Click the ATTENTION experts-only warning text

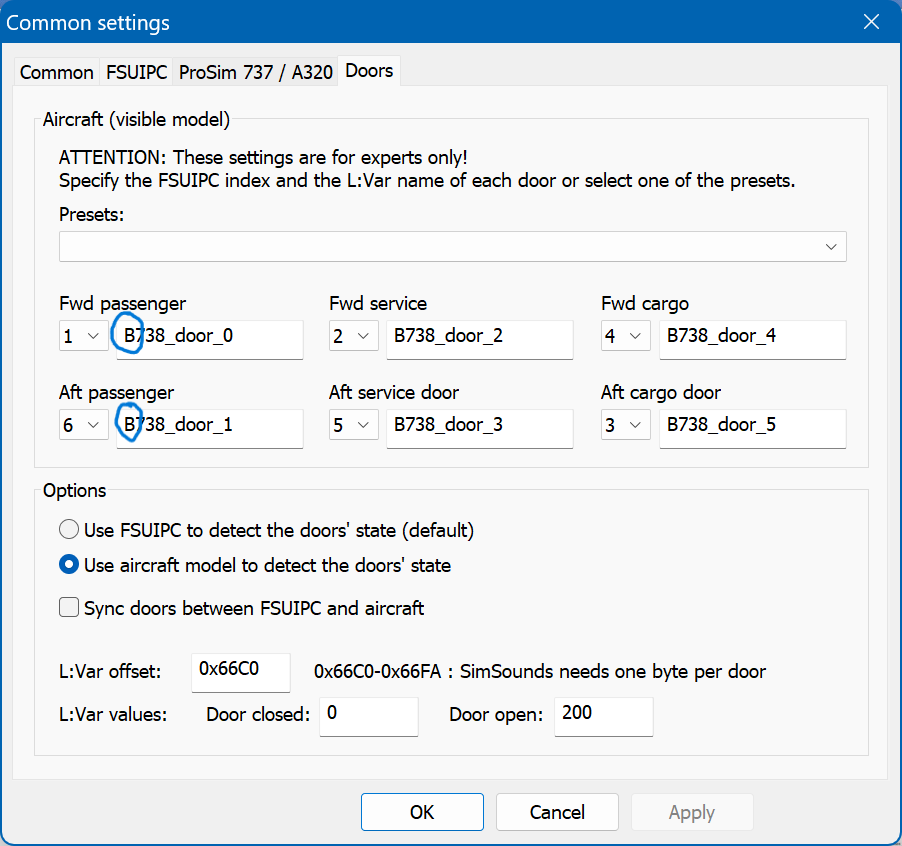click(x=263, y=158)
